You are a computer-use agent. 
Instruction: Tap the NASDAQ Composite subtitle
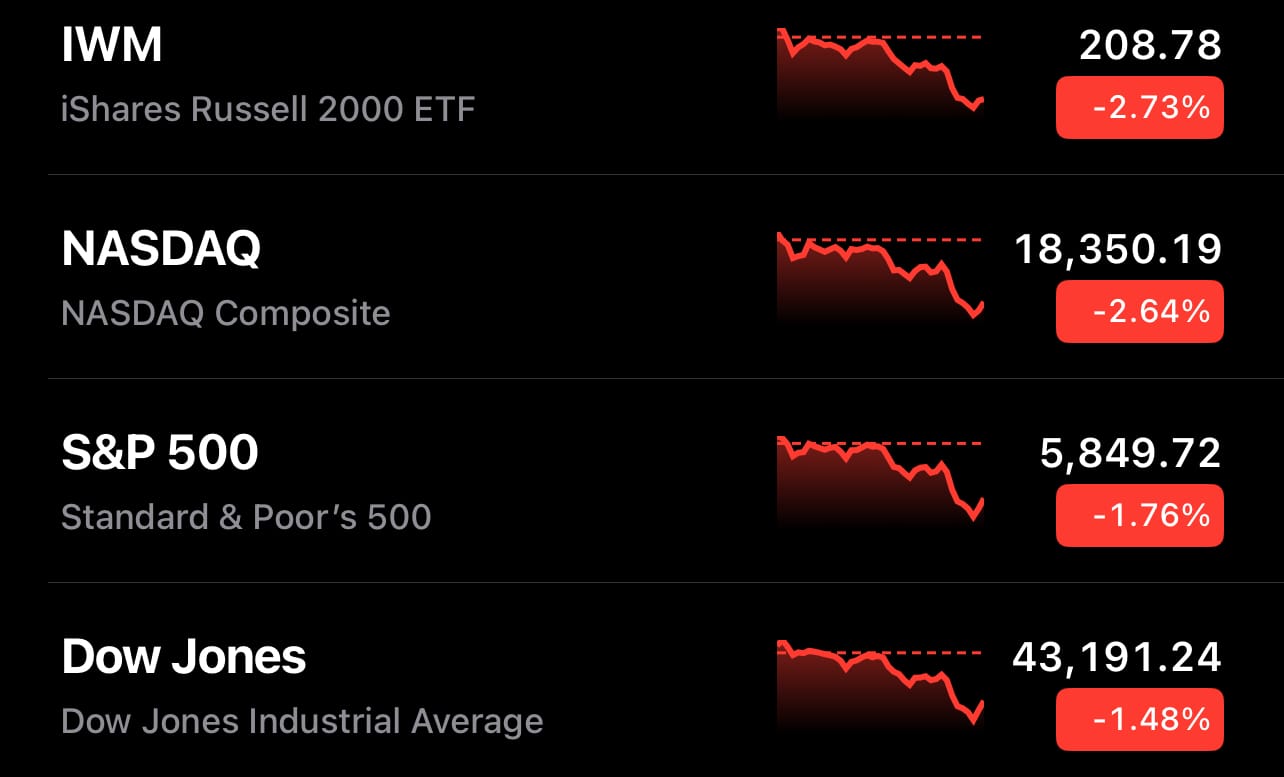226,314
